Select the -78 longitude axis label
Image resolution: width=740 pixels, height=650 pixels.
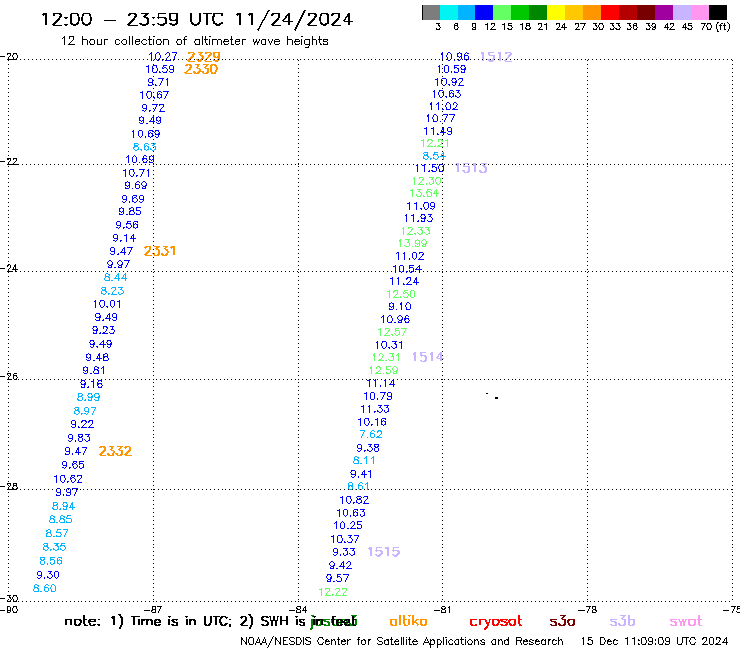(x=587, y=609)
